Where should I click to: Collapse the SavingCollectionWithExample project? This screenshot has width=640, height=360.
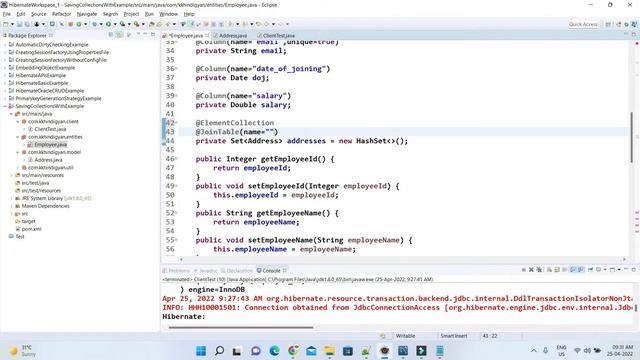coord(5,106)
